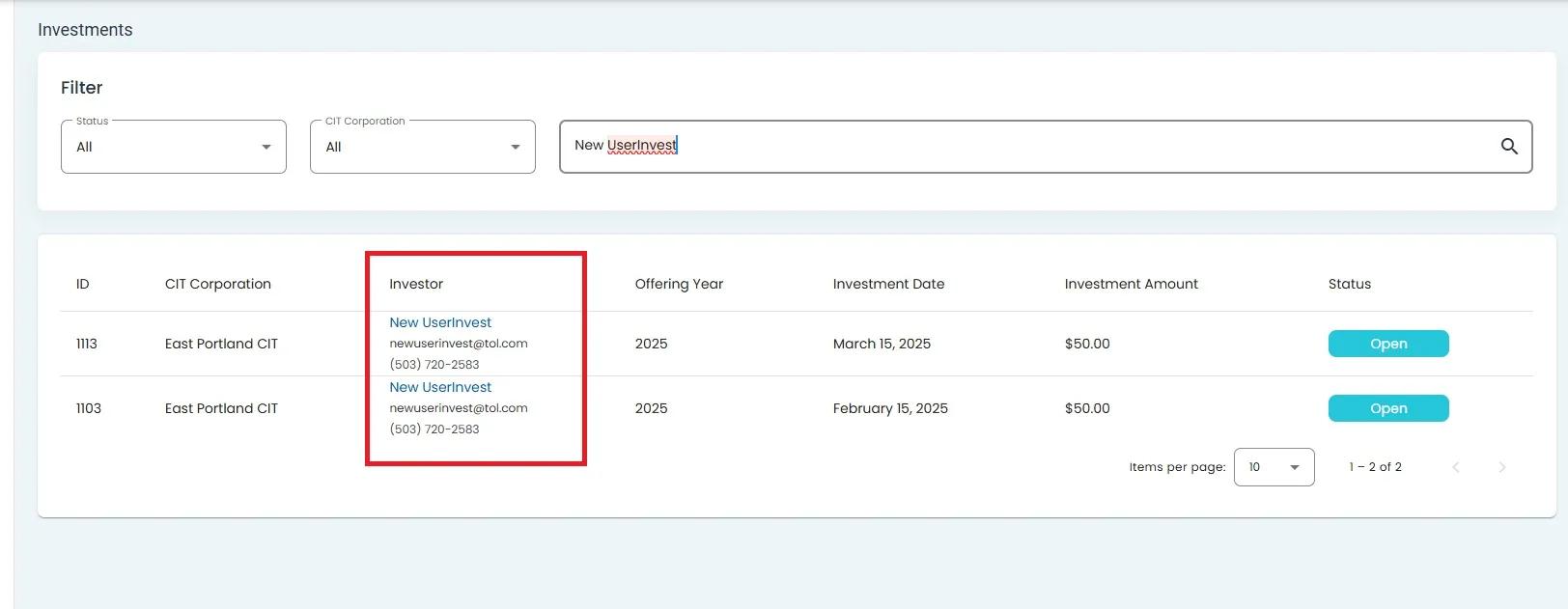
Task: Select East Portland CIT in row 1113
Action: coord(221,344)
